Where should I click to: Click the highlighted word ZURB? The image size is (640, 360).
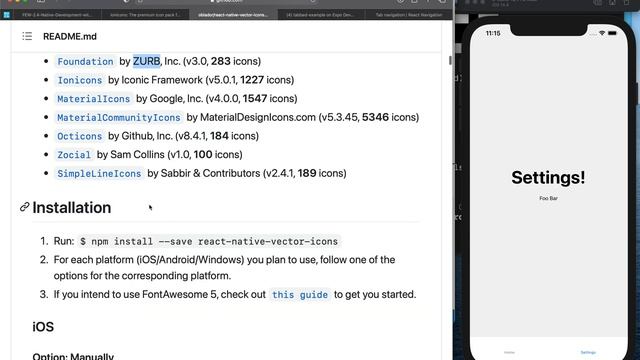tap(147, 61)
